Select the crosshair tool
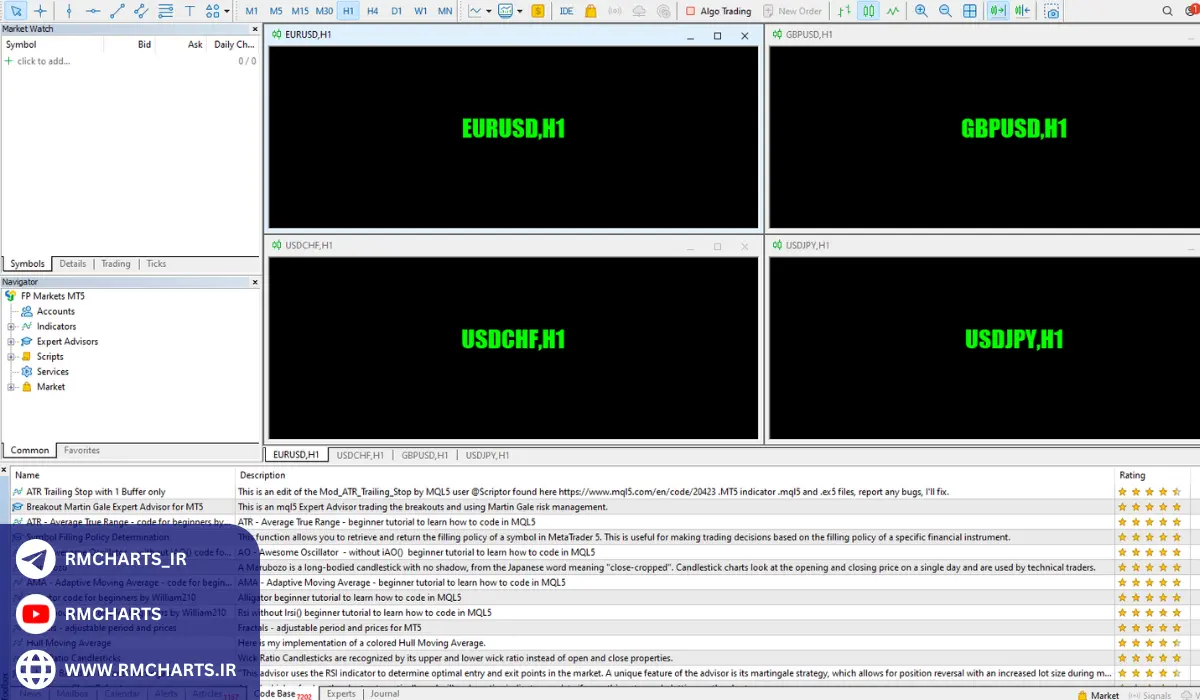Image resolution: width=1200 pixels, height=700 pixels. pyautogui.click(x=40, y=11)
